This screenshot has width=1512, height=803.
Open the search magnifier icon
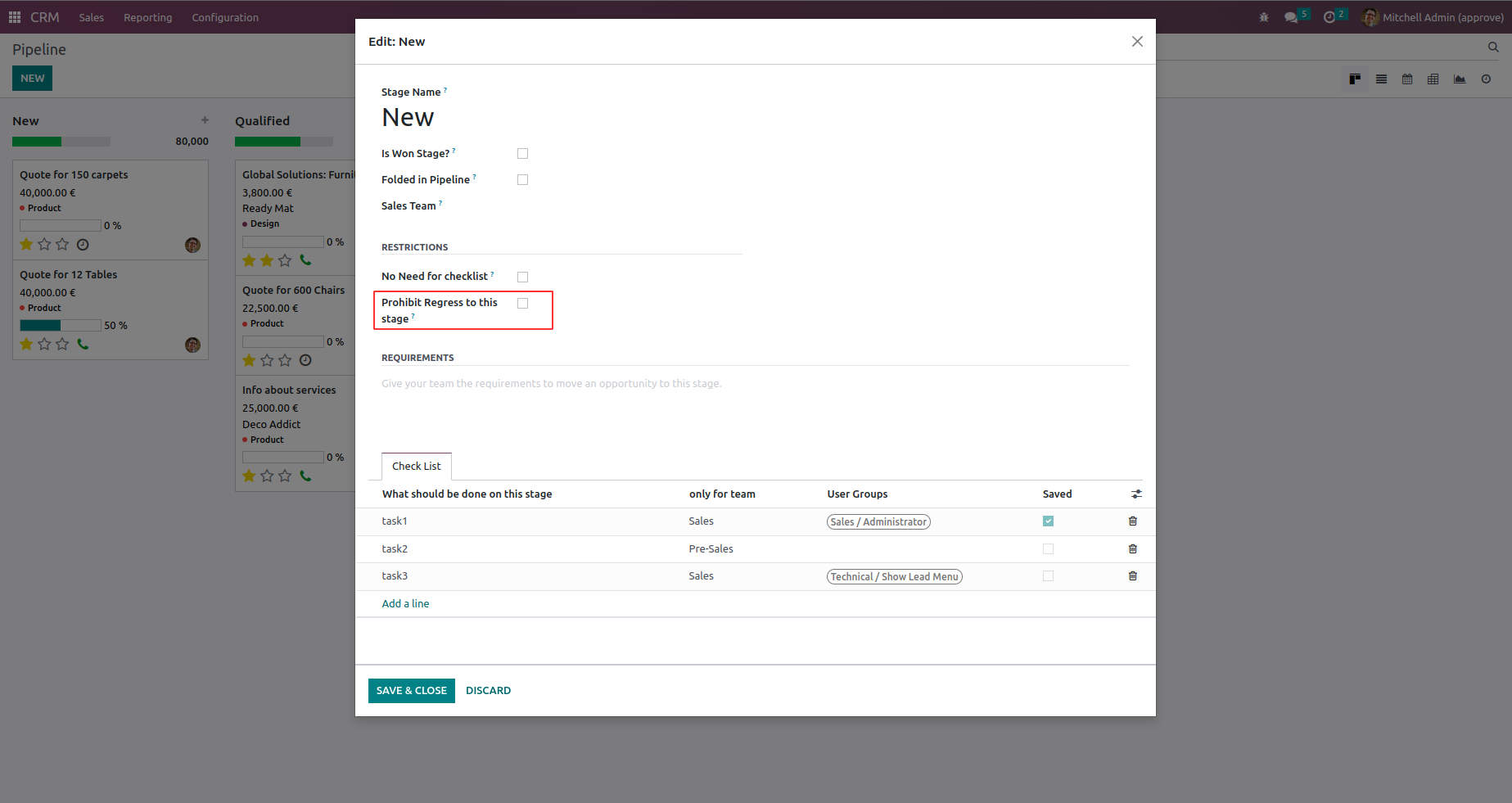[1493, 47]
